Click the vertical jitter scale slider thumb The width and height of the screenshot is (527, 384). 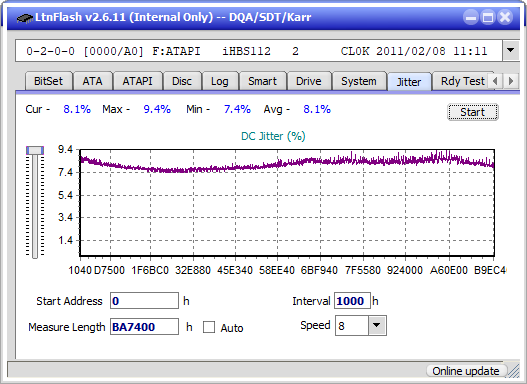click(35, 150)
